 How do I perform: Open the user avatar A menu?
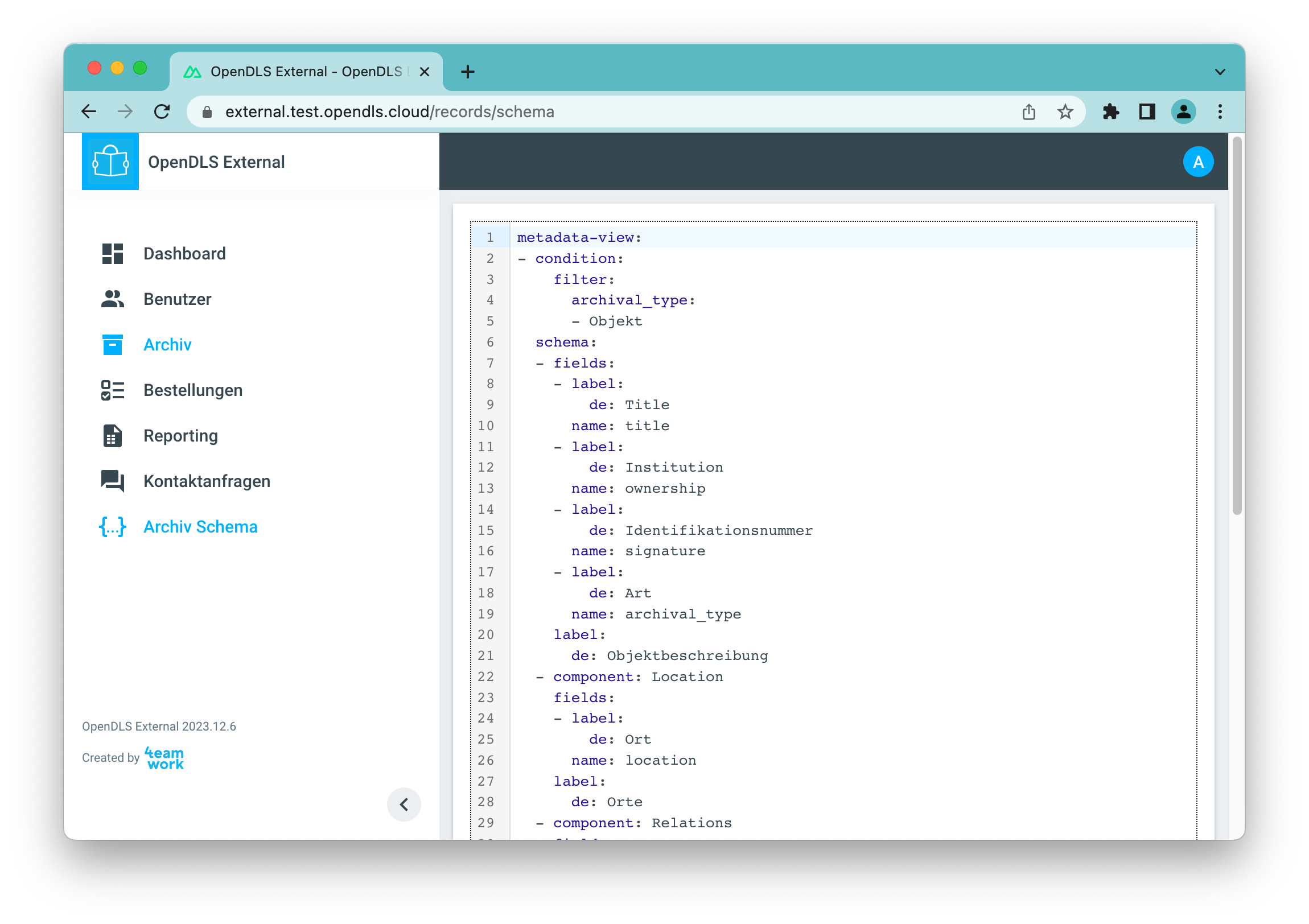(1198, 162)
